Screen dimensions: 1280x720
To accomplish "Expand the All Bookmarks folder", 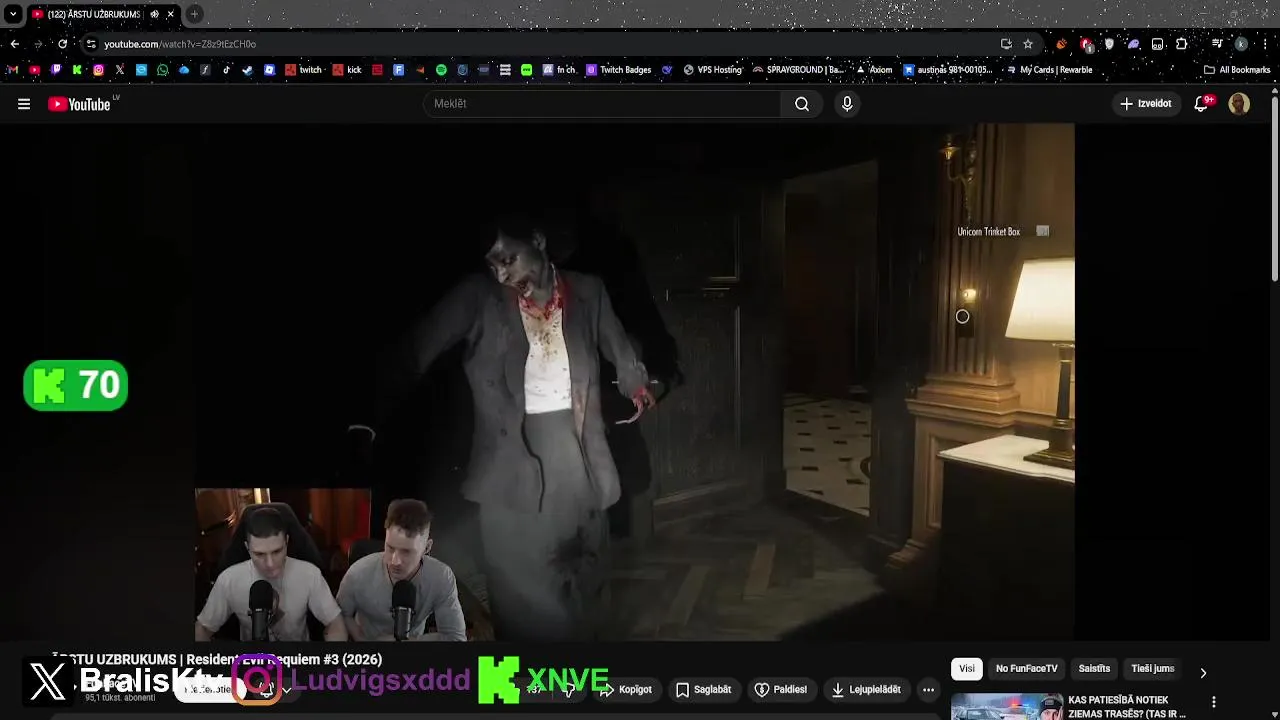I will tap(1237, 70).
